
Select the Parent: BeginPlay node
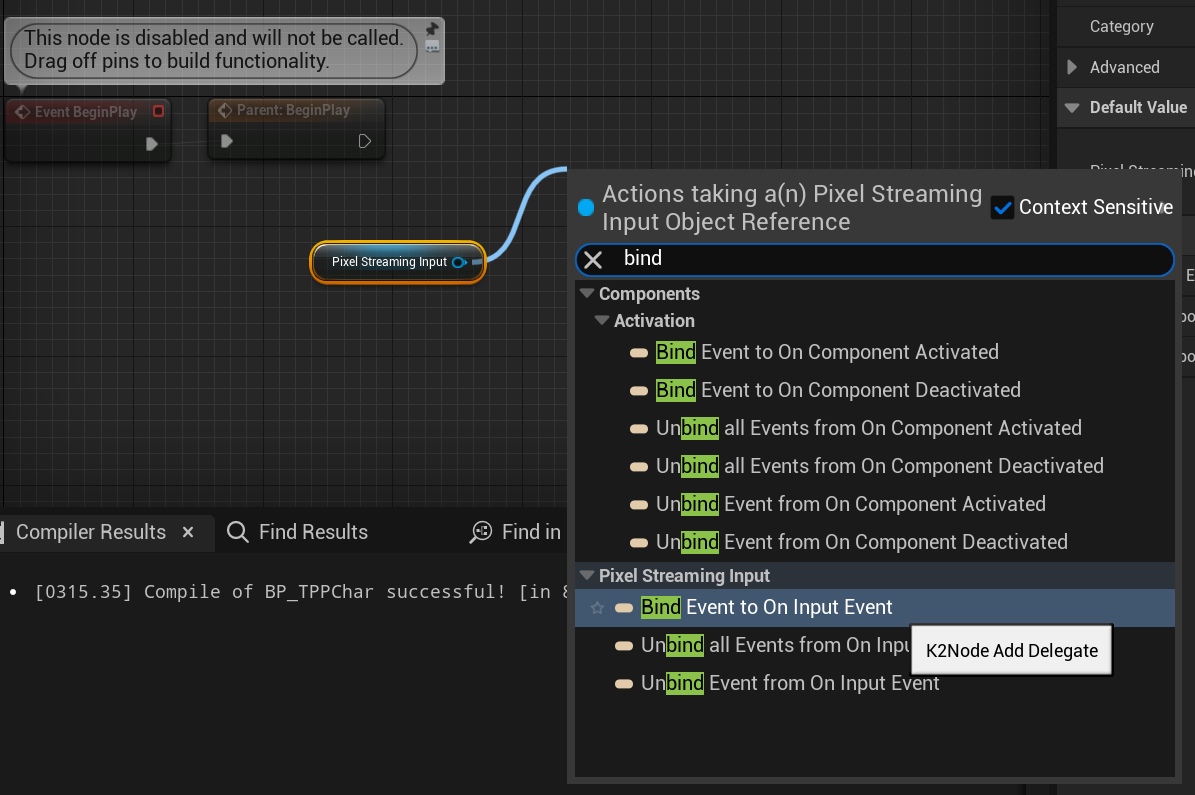[296, 128]
